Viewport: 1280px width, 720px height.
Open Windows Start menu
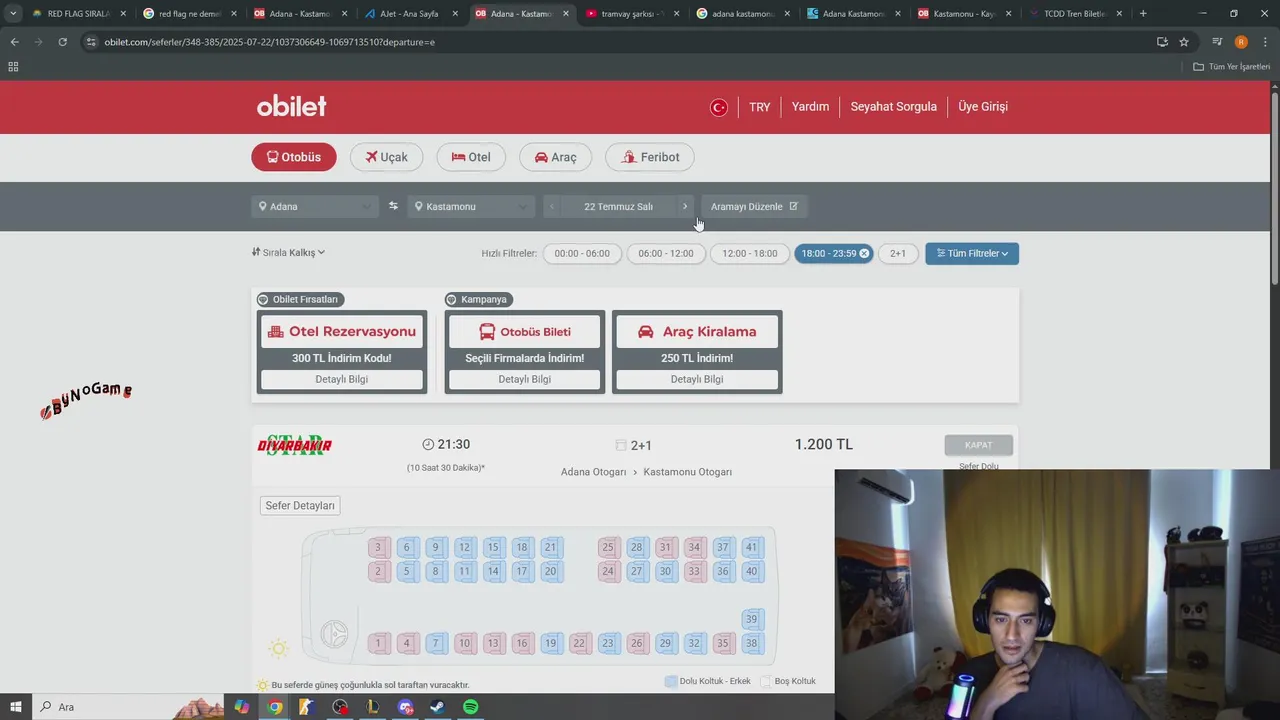[16, 707]
